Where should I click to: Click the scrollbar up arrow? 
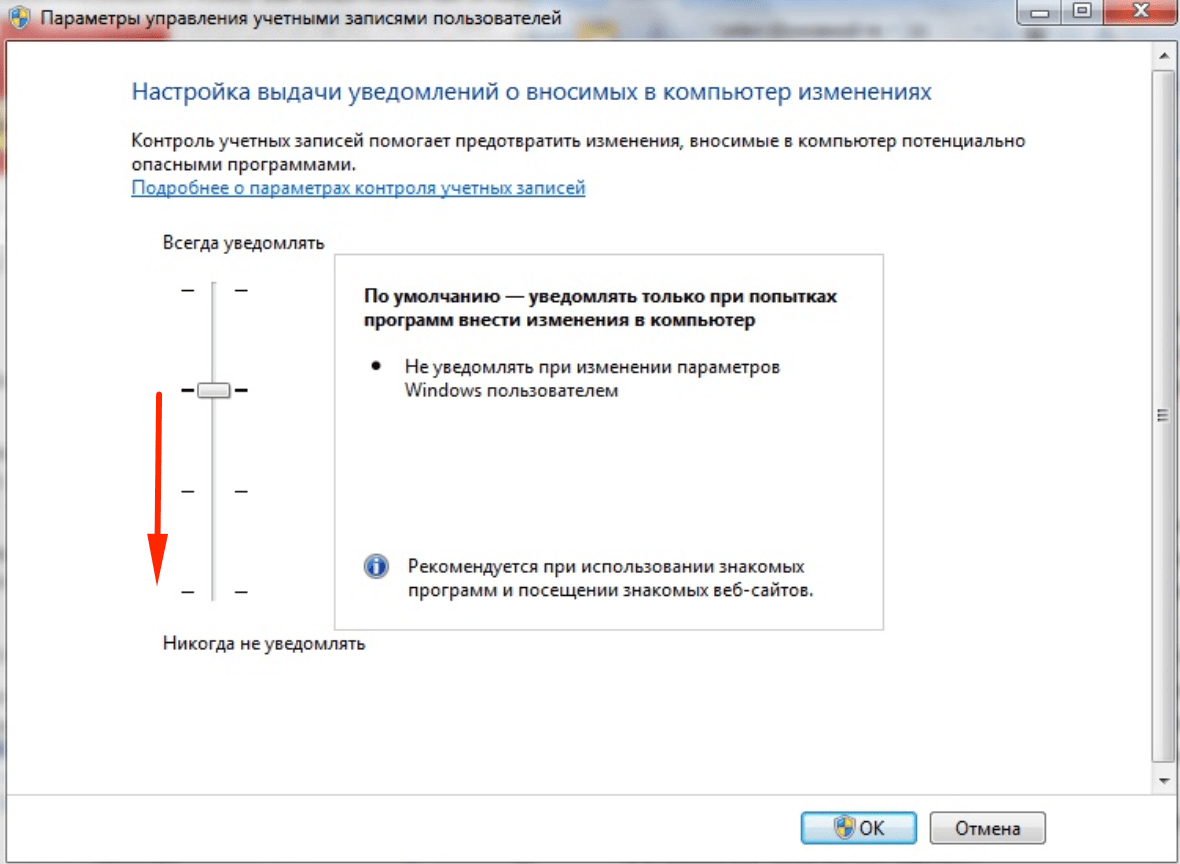pyautogui.click(x=1163, y=56)
